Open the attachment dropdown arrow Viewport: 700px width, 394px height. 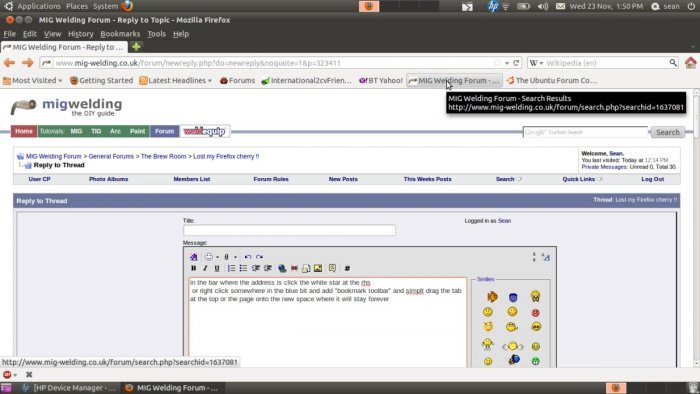pyautogui.click(x=235, y=257)
